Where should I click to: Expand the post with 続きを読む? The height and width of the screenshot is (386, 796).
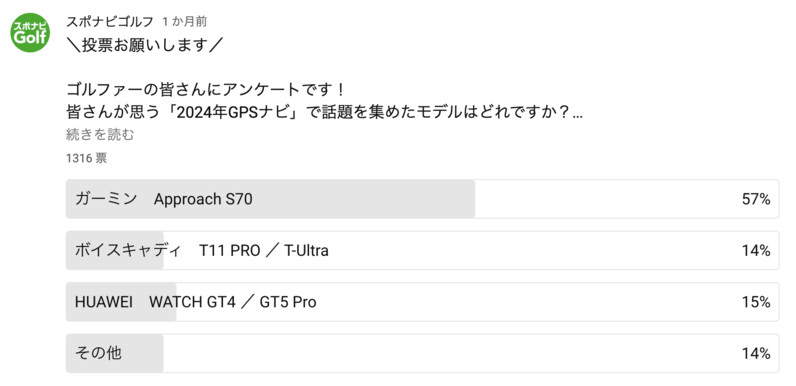100,135
